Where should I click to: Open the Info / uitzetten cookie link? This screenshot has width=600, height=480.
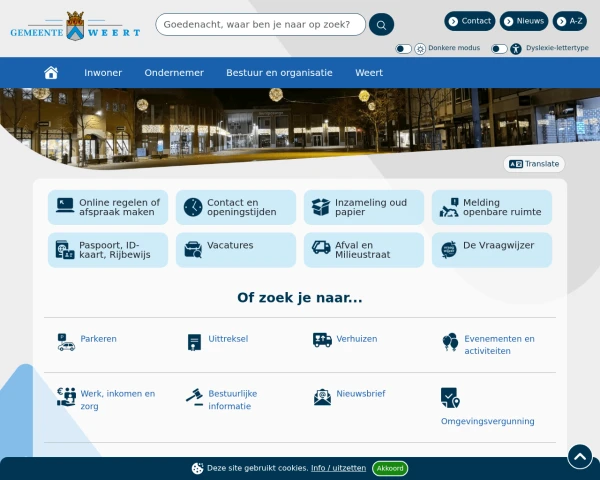[338, 468]
